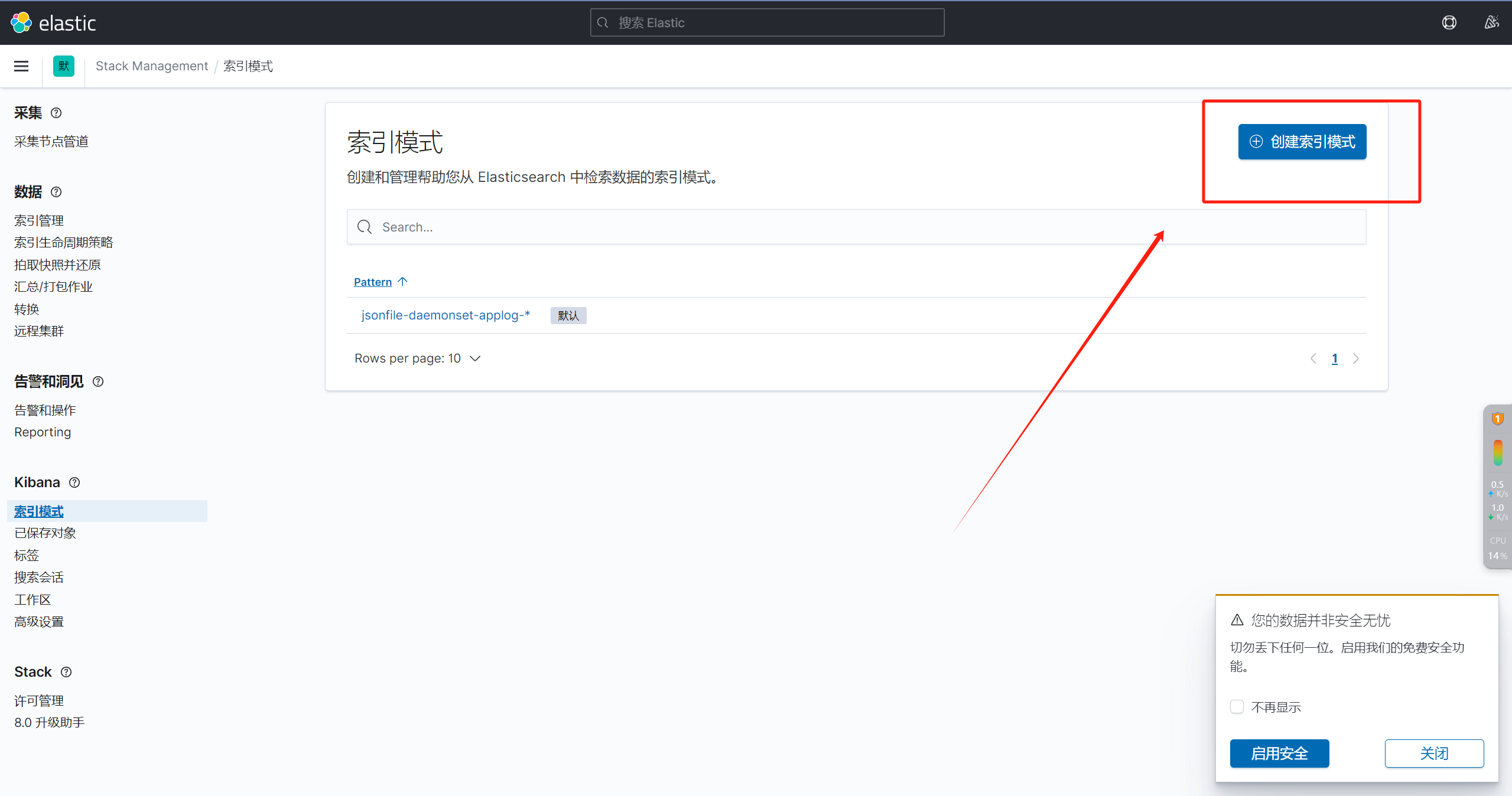Click Pattern column header
This screenshot has width=1512, height=796.
(373, 282)
